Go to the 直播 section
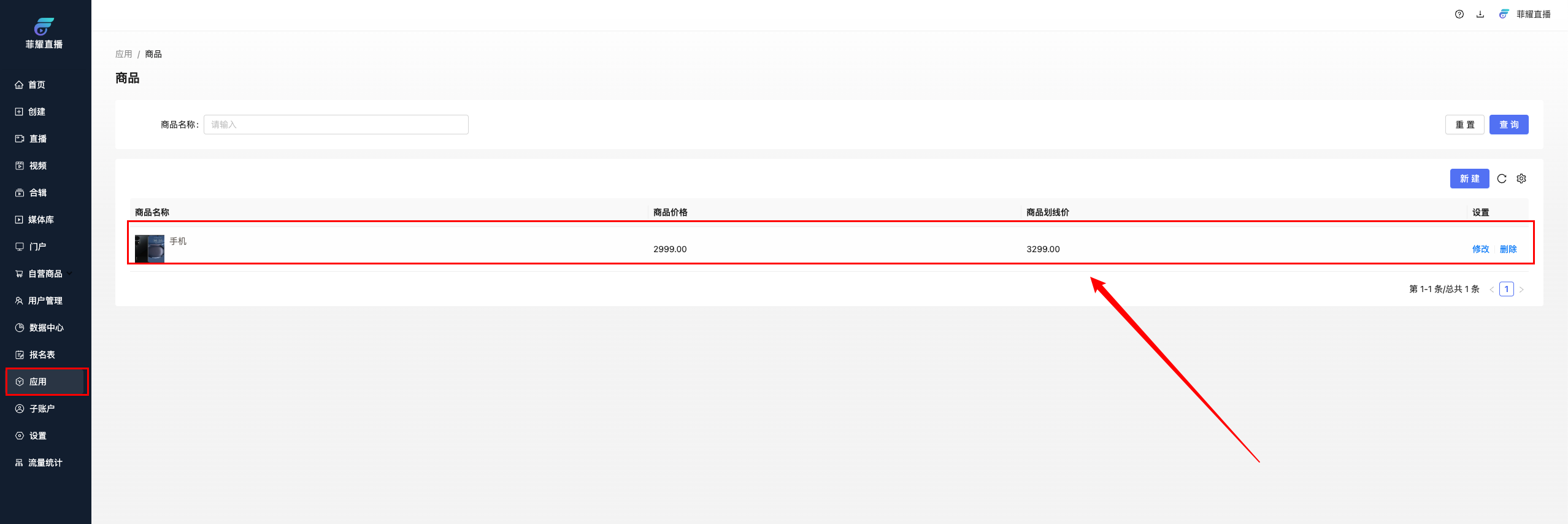The image size is (1568, 524). point(37,139)
